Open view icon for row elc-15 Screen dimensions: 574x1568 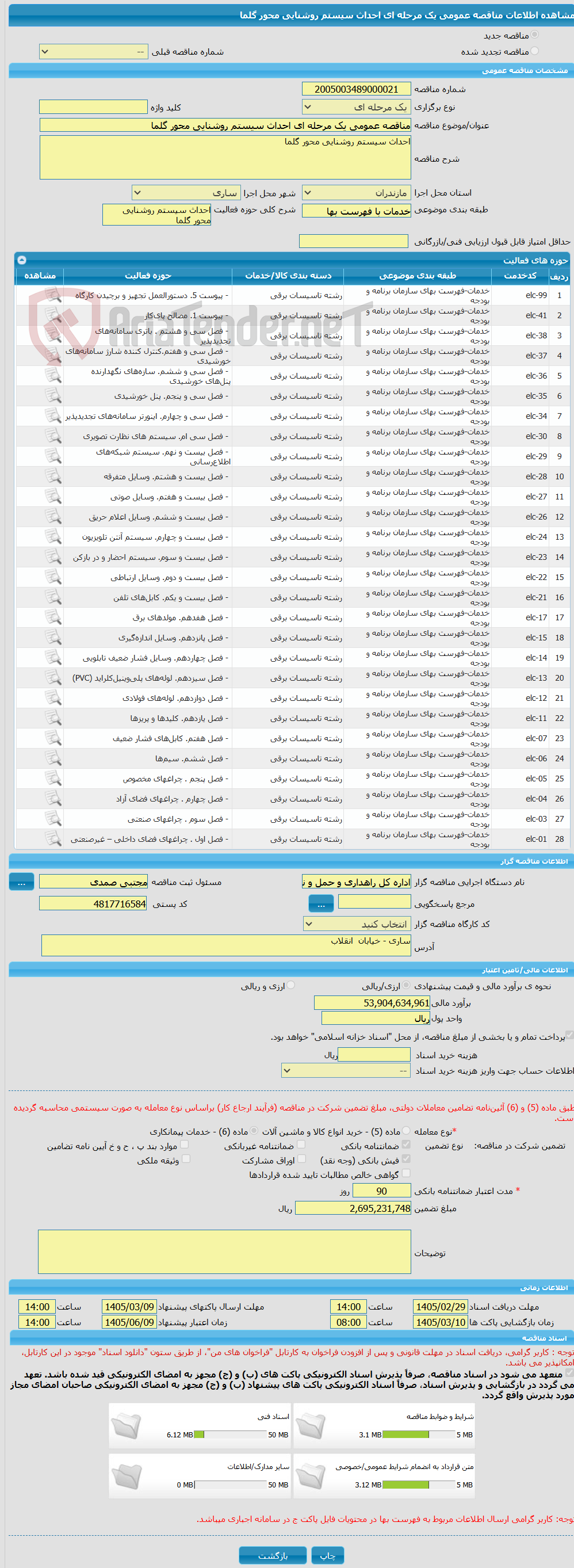[53, 637]
